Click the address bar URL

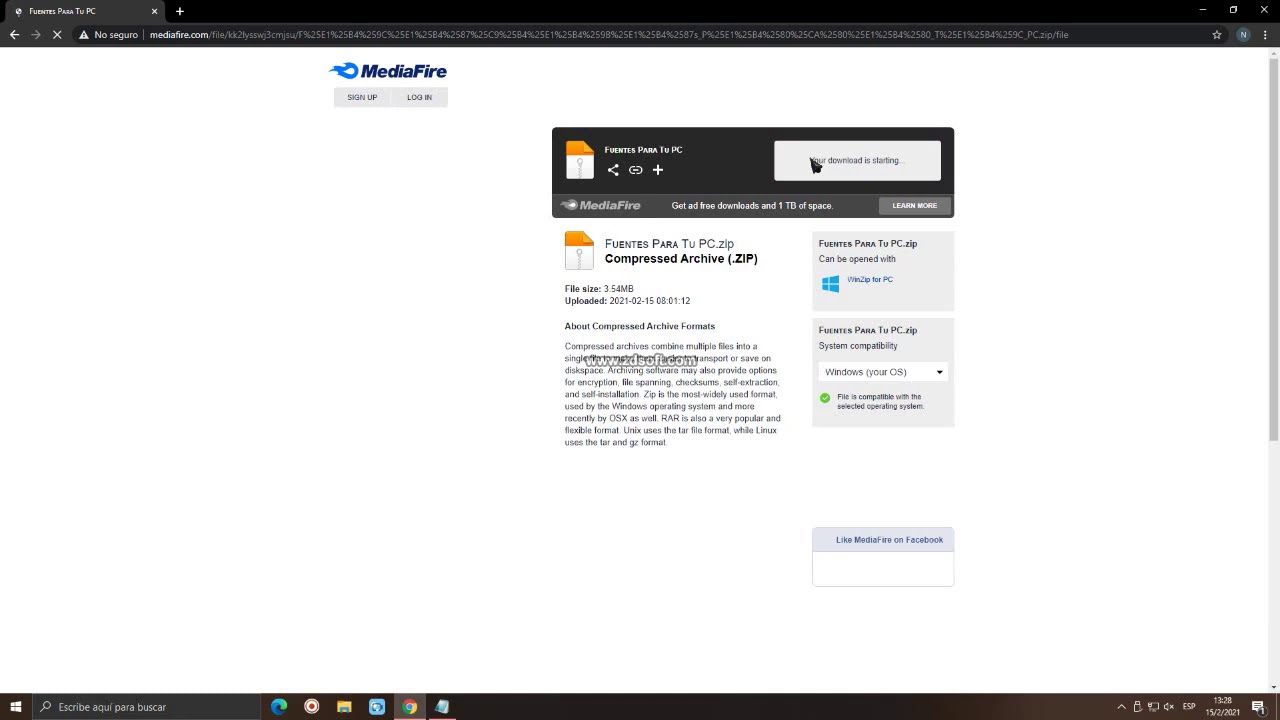pos(608,34)
